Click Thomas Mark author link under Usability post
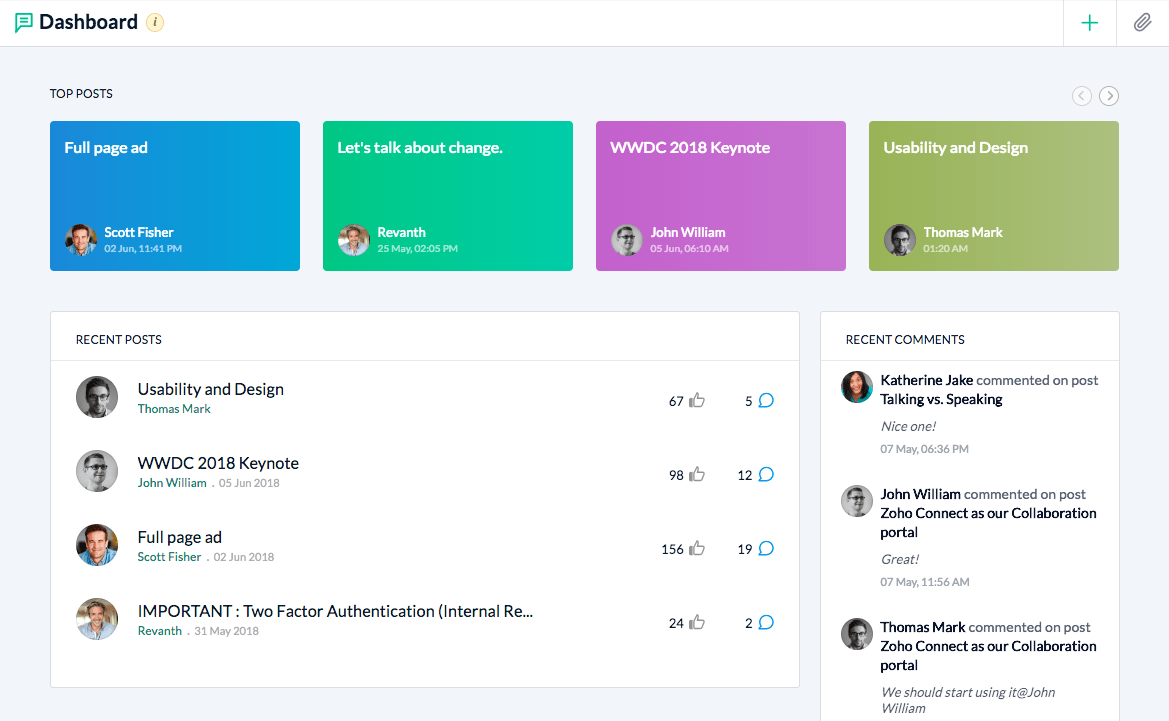Image resolution: width=1169 pixels, height=721 pixels. pos(174,409)
